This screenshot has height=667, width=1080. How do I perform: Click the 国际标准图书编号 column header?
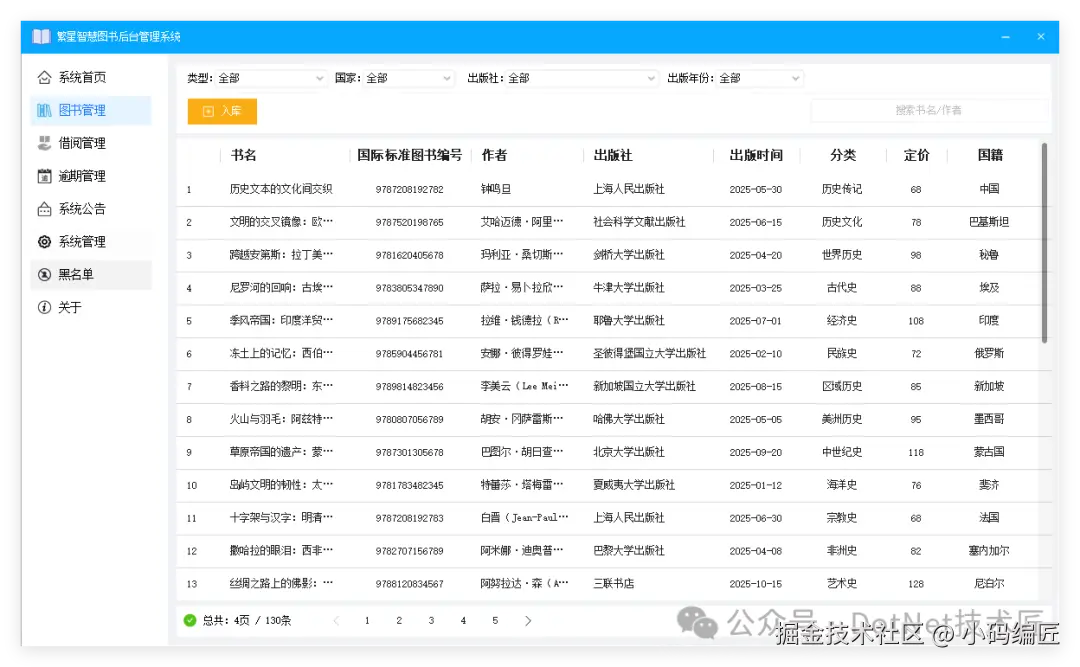point(409,156)
